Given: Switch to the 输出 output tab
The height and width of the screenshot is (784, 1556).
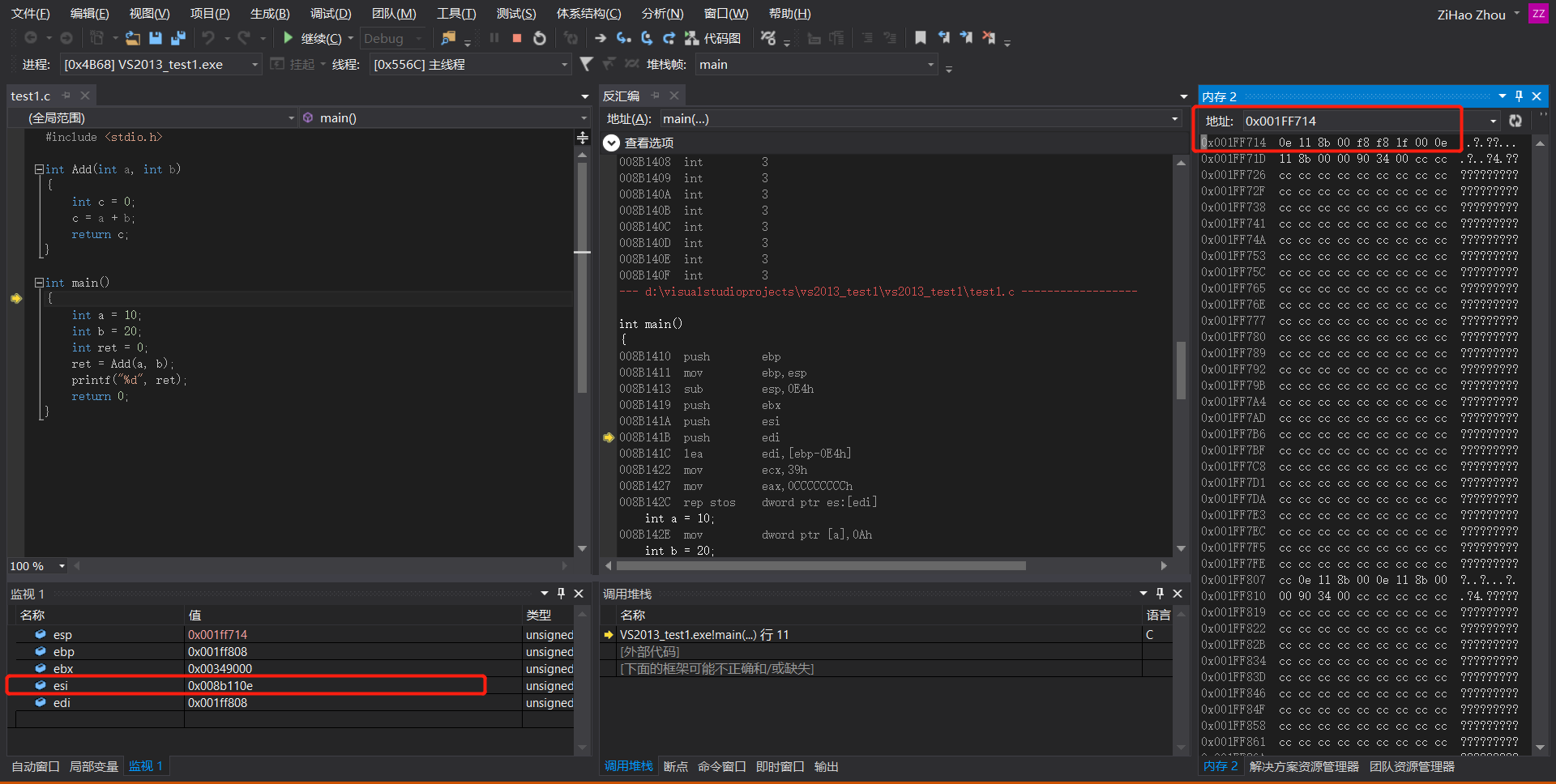Looking at the screenshot, I should 827,766.
